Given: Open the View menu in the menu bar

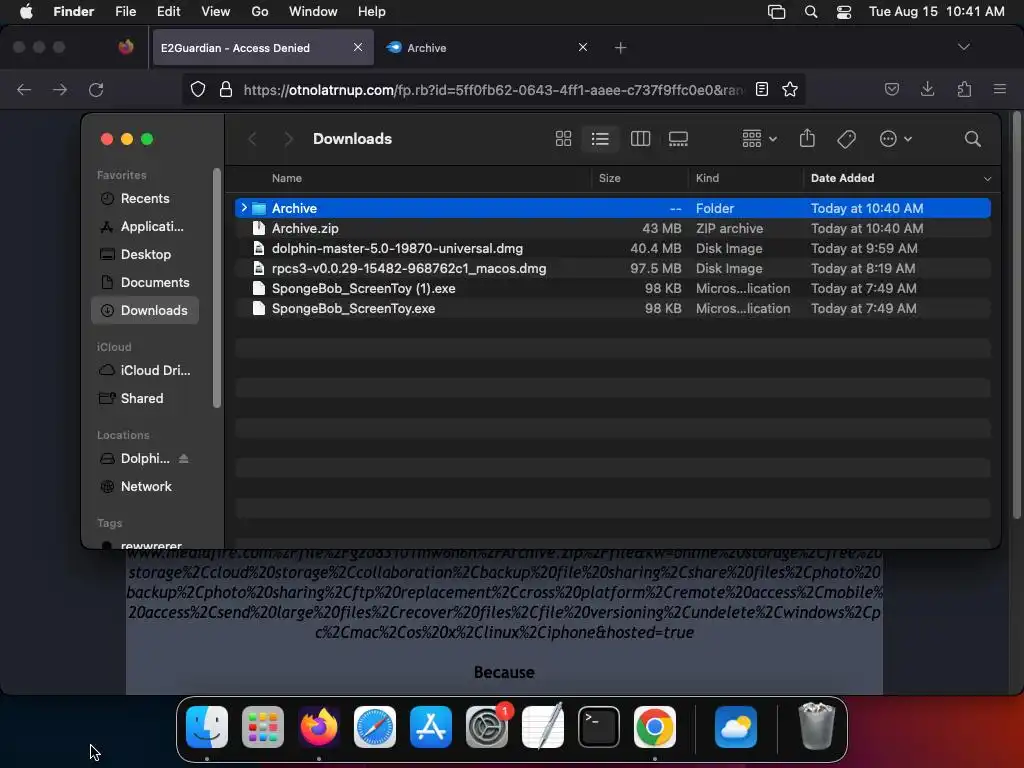Looking at the screenshot, I should click(x=216, y=11).
